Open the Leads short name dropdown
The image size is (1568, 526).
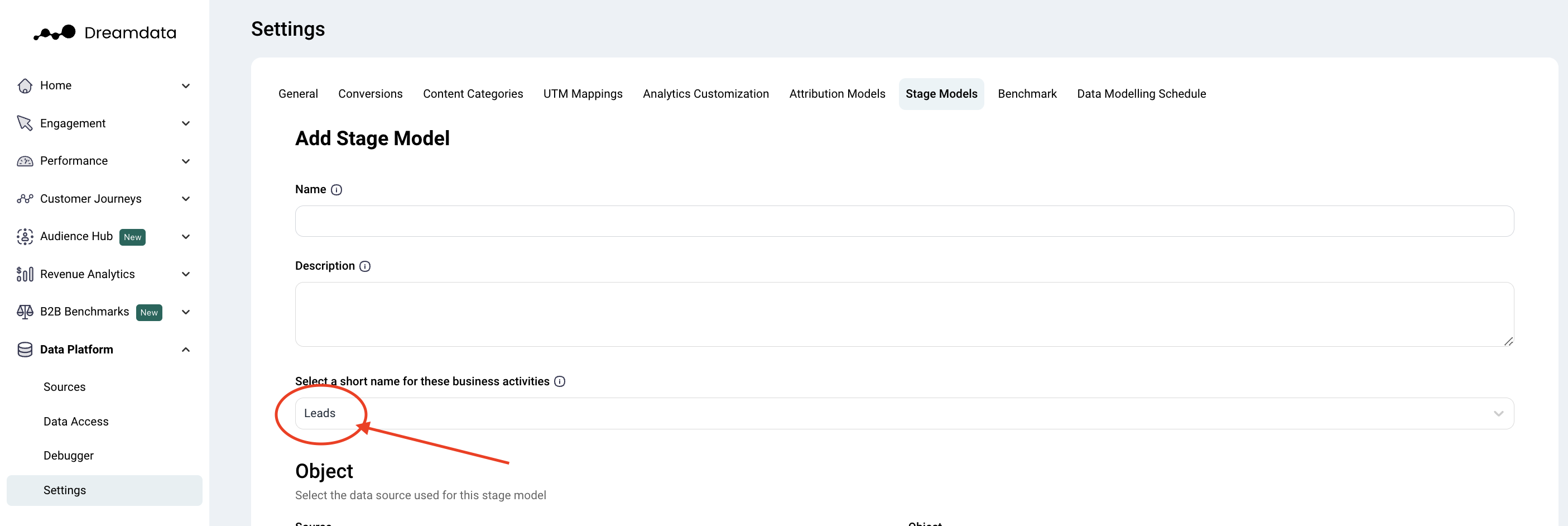point(905,414)
